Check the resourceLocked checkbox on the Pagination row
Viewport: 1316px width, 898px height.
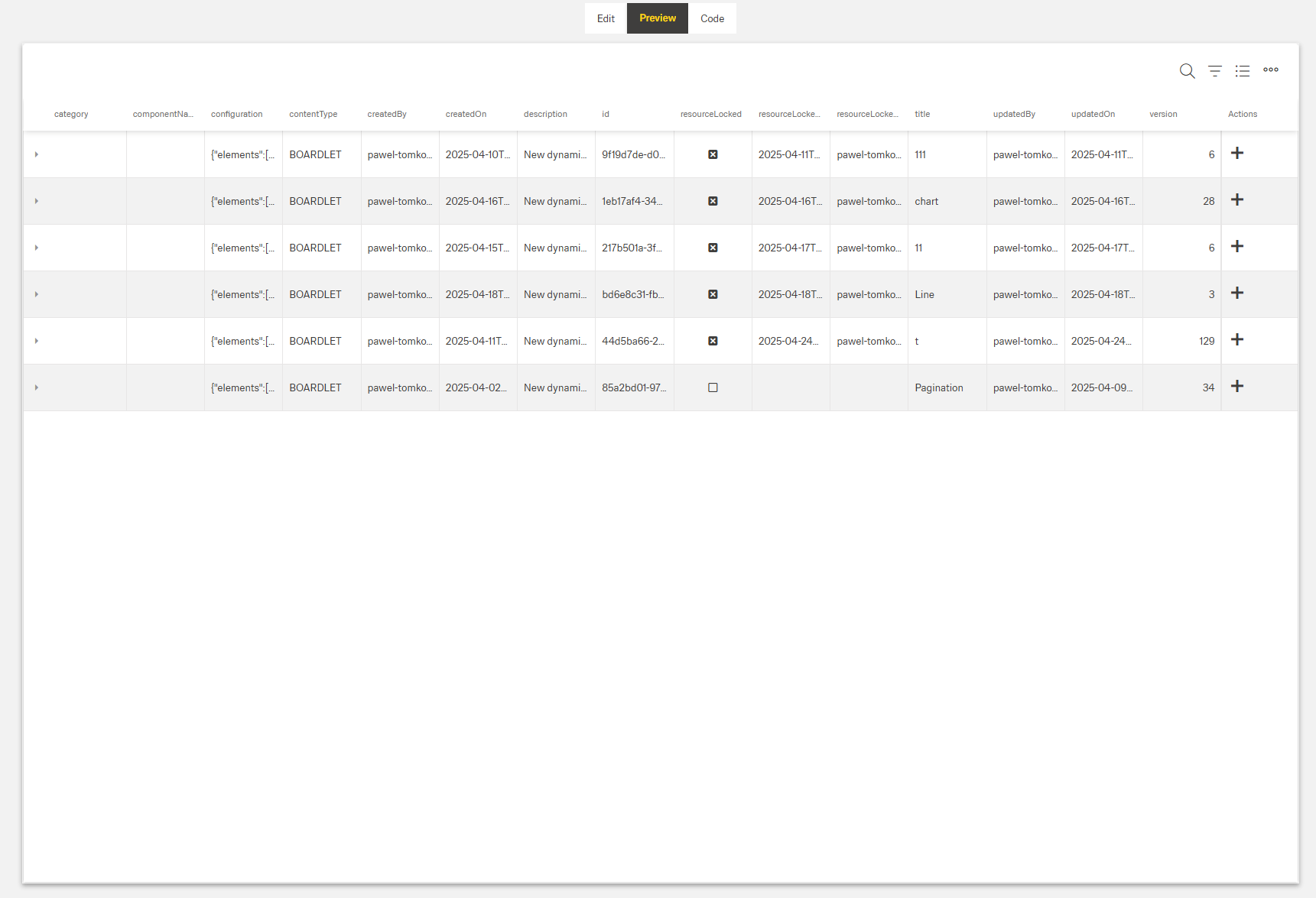pyautogui.click(x=713, y=387)
